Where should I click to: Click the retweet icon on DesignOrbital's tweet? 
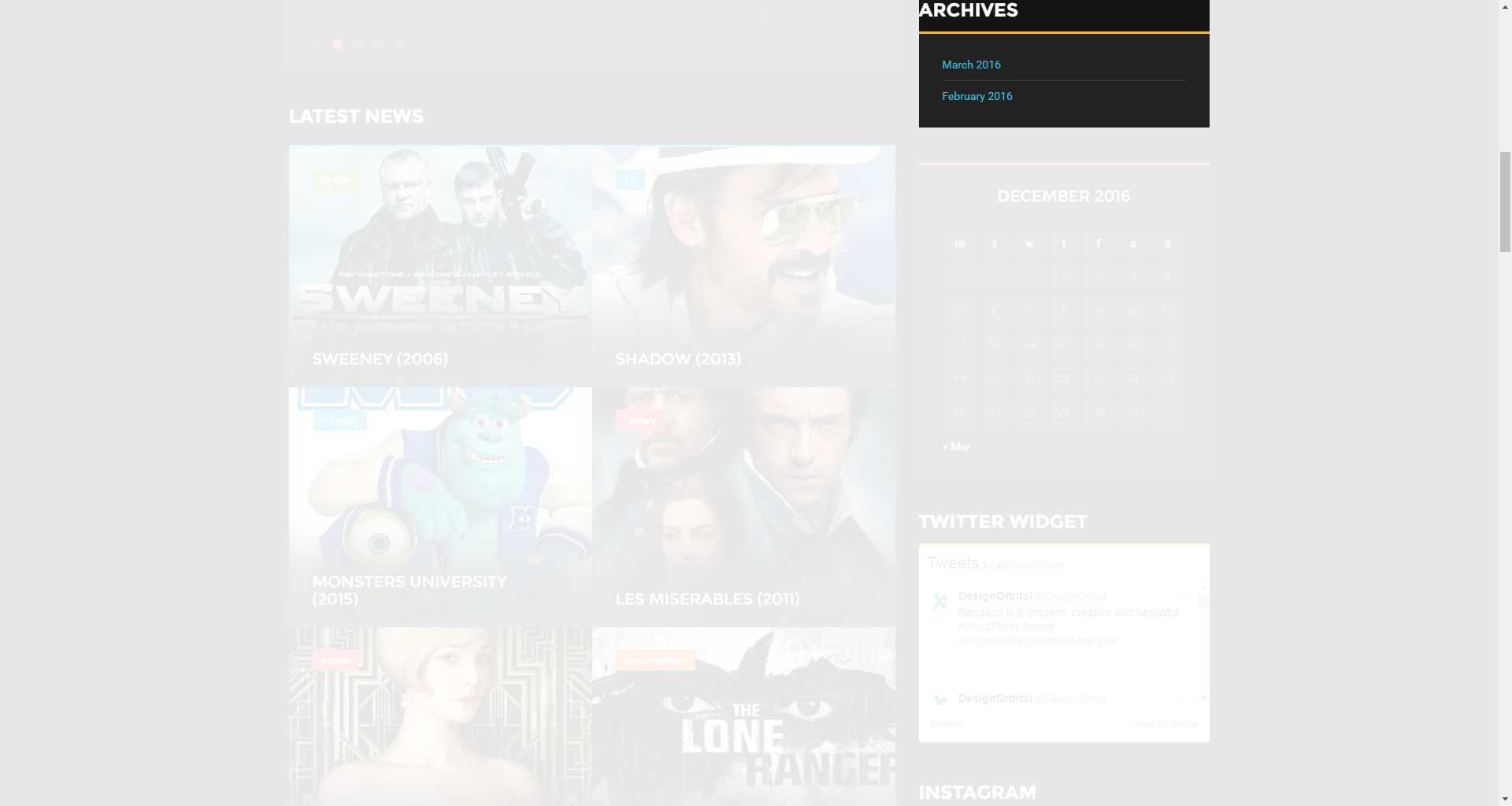click(997, 664)
